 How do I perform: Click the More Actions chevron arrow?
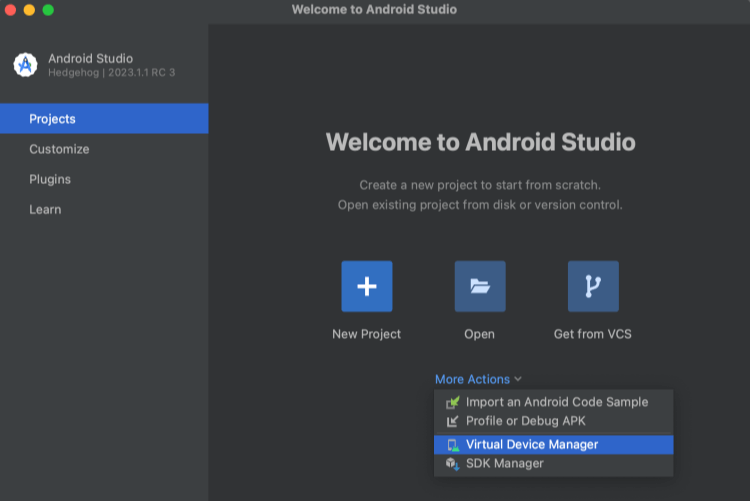[x=518, y=379]
